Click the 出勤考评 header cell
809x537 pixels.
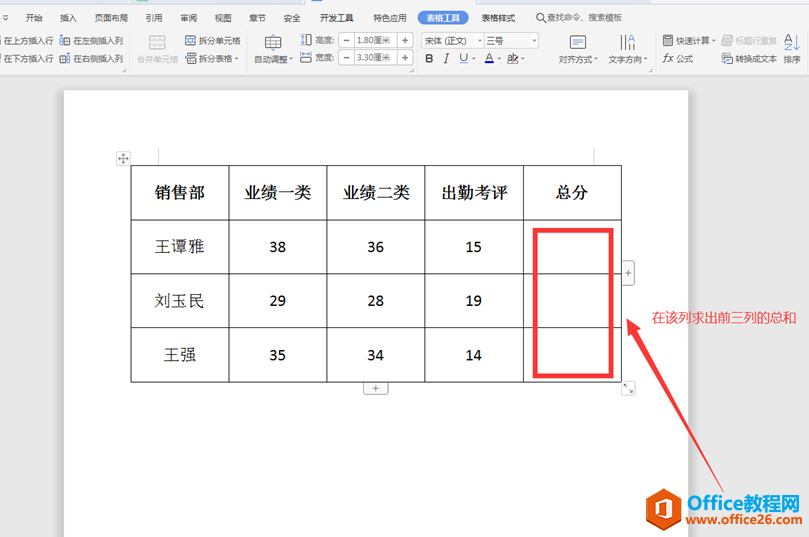pos(474,193)
